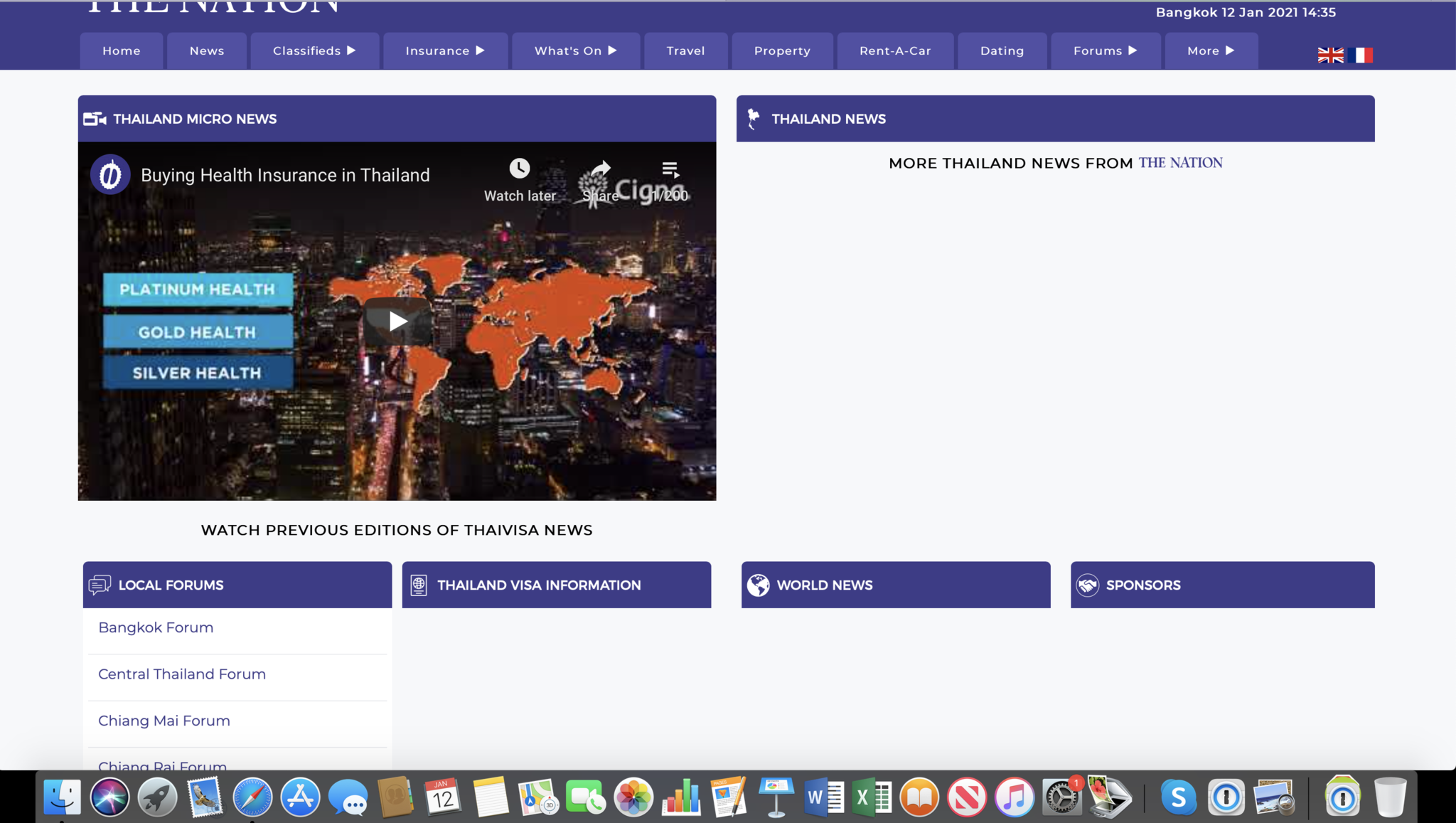This screenshot has height=823, width=1456.
Task: Launch Siri from the Dock
Action: click(x=109, y=797)
